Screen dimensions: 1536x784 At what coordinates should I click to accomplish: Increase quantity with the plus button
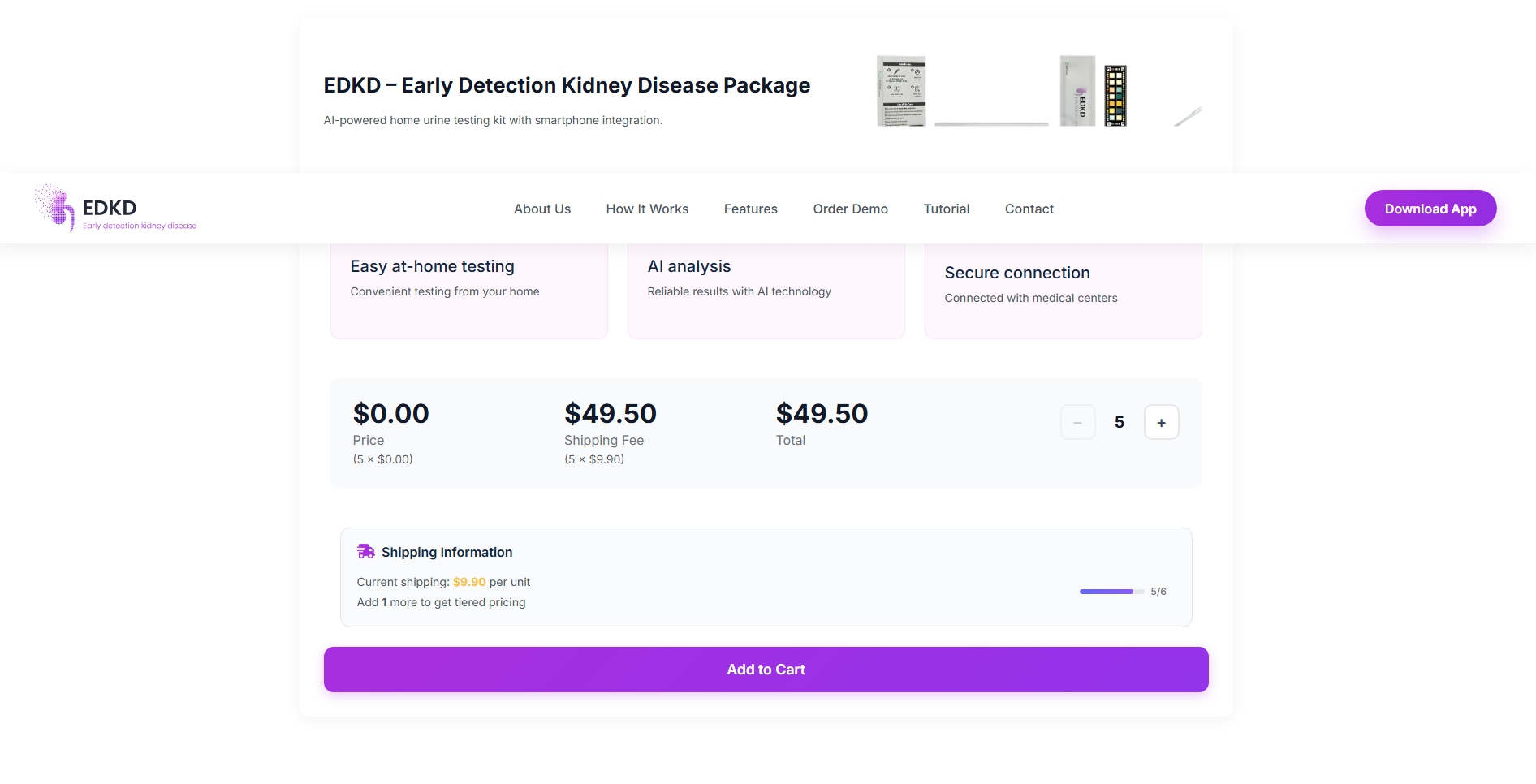pos(1161,423)
